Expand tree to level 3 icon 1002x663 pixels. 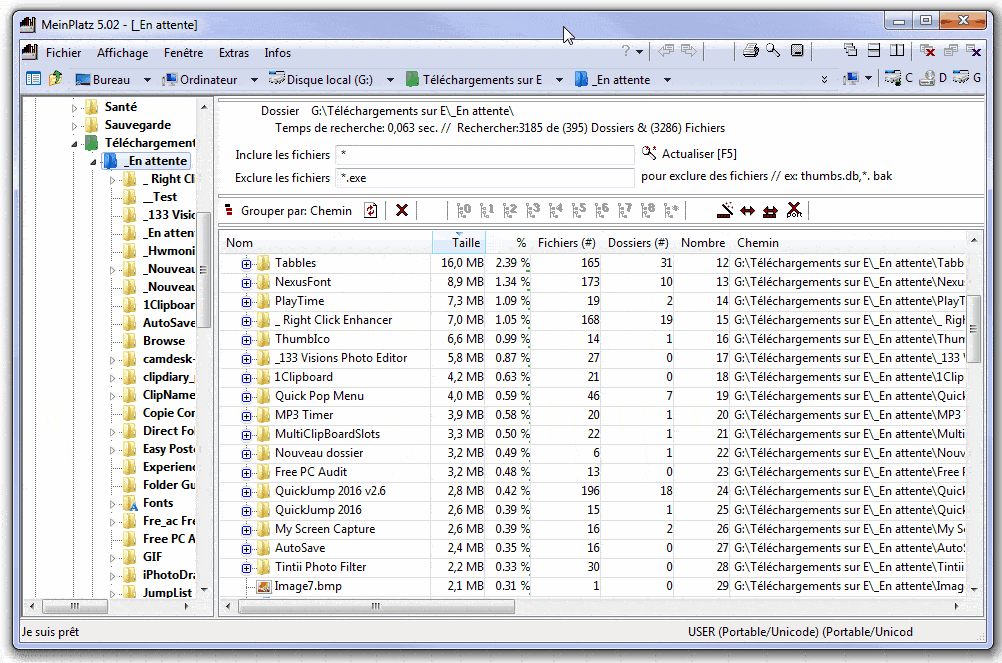(533, 210)
